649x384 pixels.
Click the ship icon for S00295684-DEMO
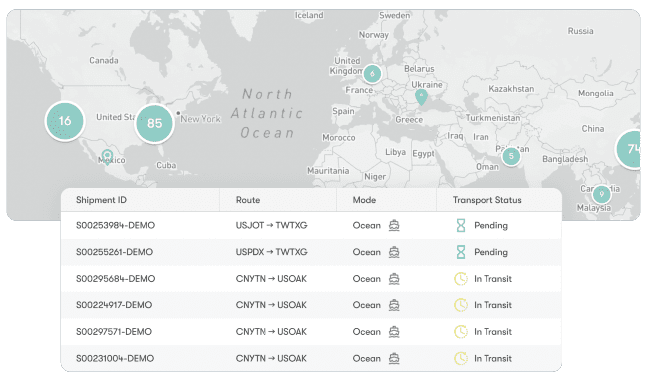tap(394, 279)
